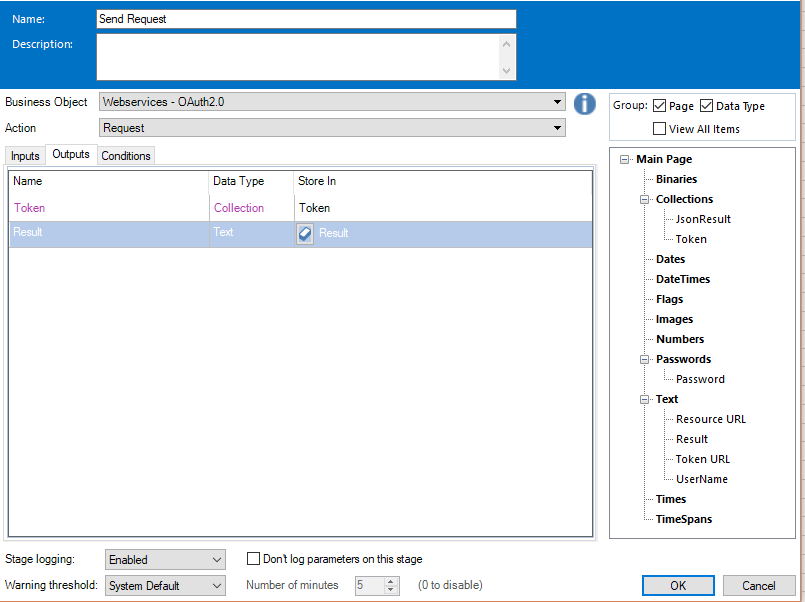
Task: Click the Description scrollbar up arrow
Action: [x=507, y=44]
